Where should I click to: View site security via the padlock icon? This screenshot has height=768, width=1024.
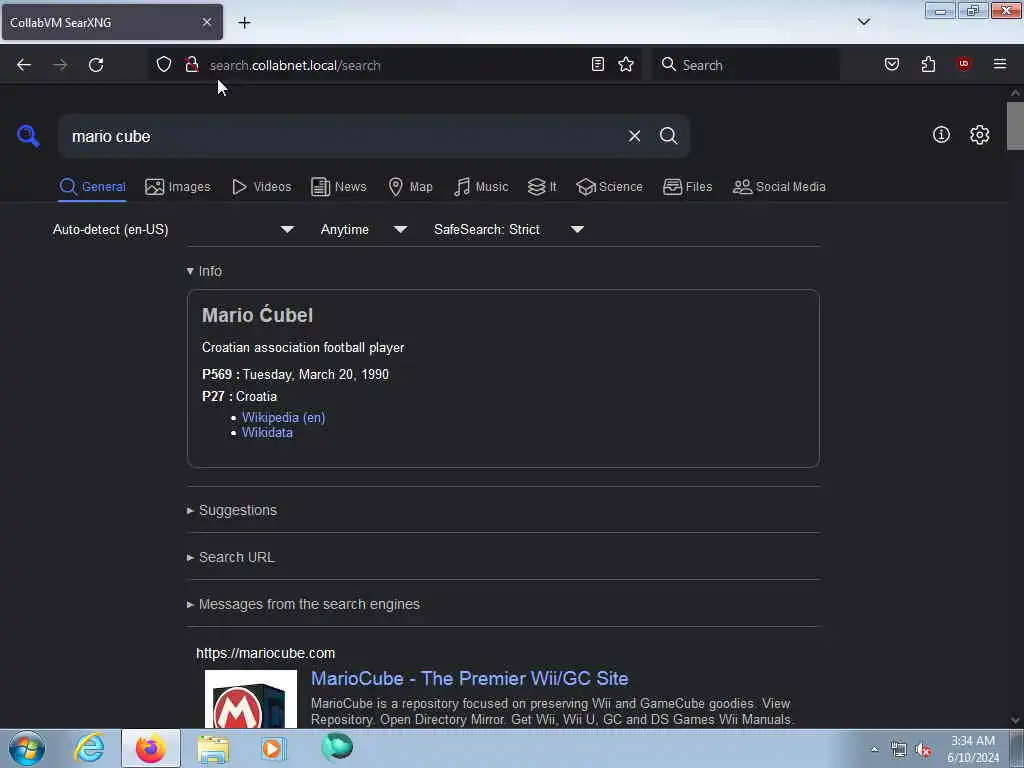click(191, 64)
